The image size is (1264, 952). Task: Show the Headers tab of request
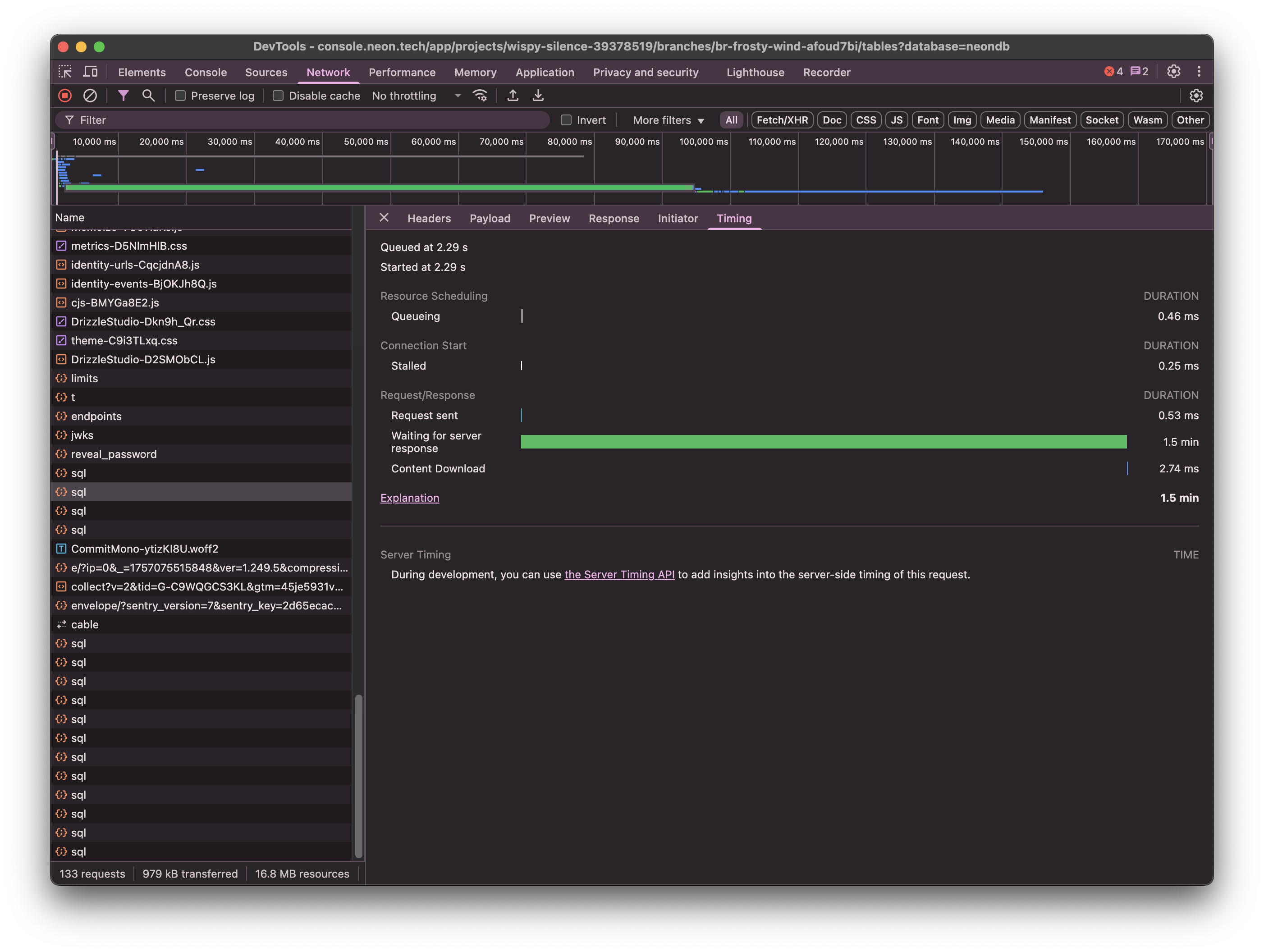pos(429,218)
